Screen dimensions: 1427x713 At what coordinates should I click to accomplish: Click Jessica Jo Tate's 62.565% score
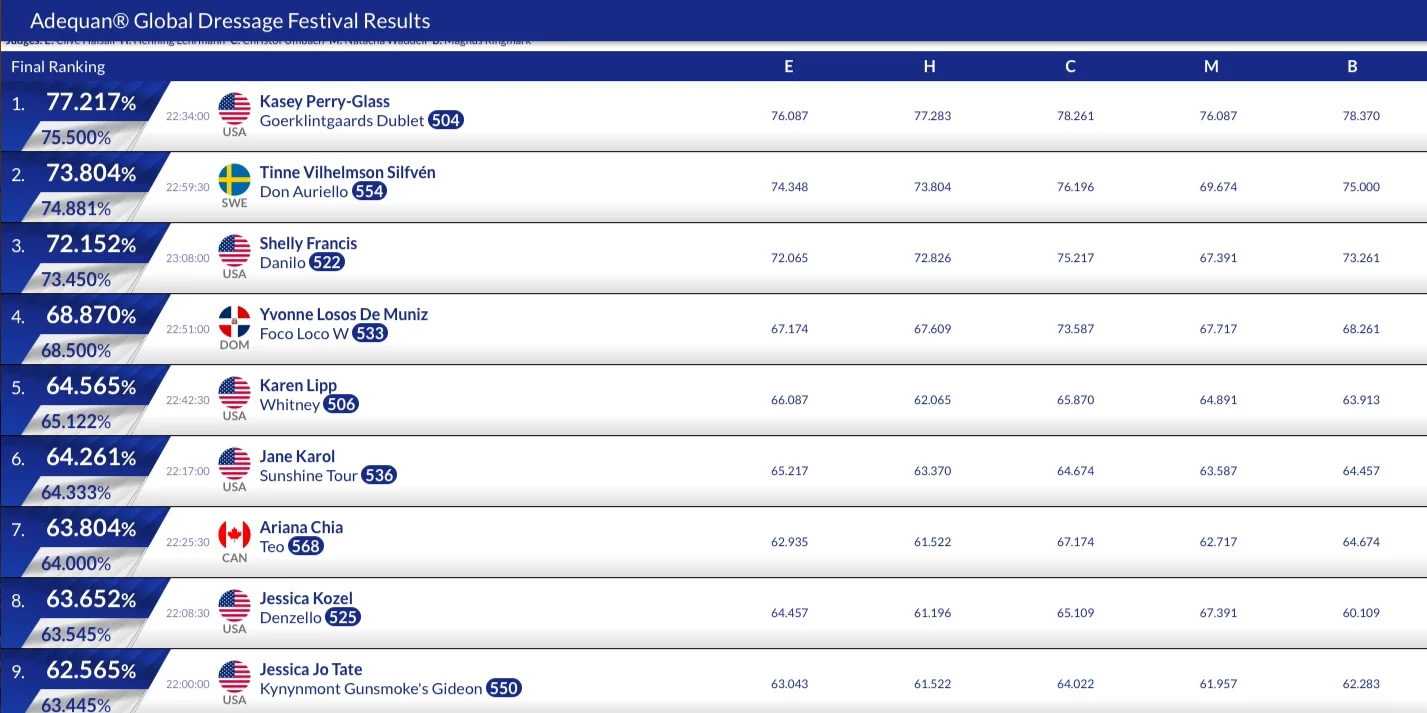pyautogui.click(x=91, y=670)
